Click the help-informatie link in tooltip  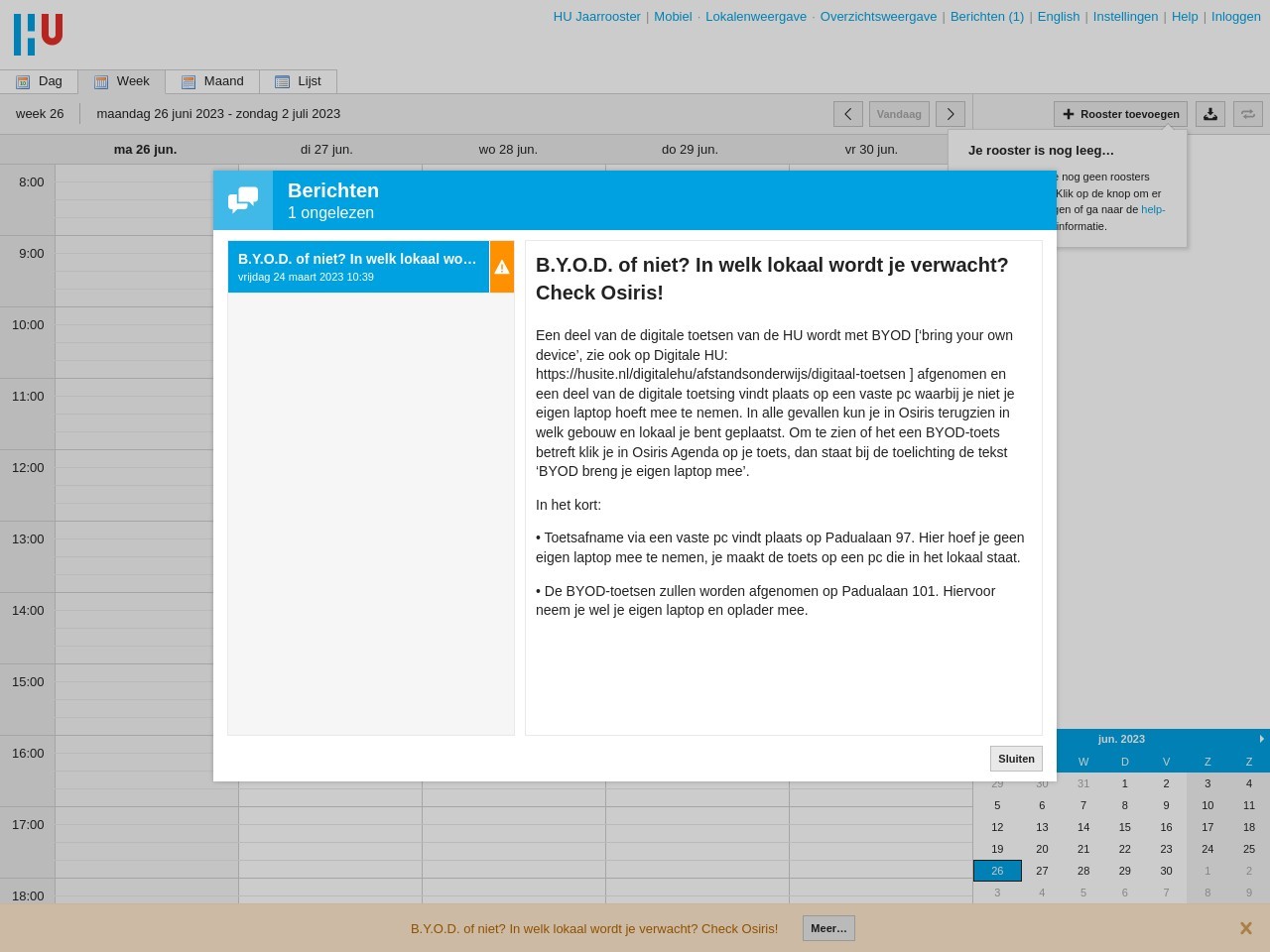[x=1153, y=209]
